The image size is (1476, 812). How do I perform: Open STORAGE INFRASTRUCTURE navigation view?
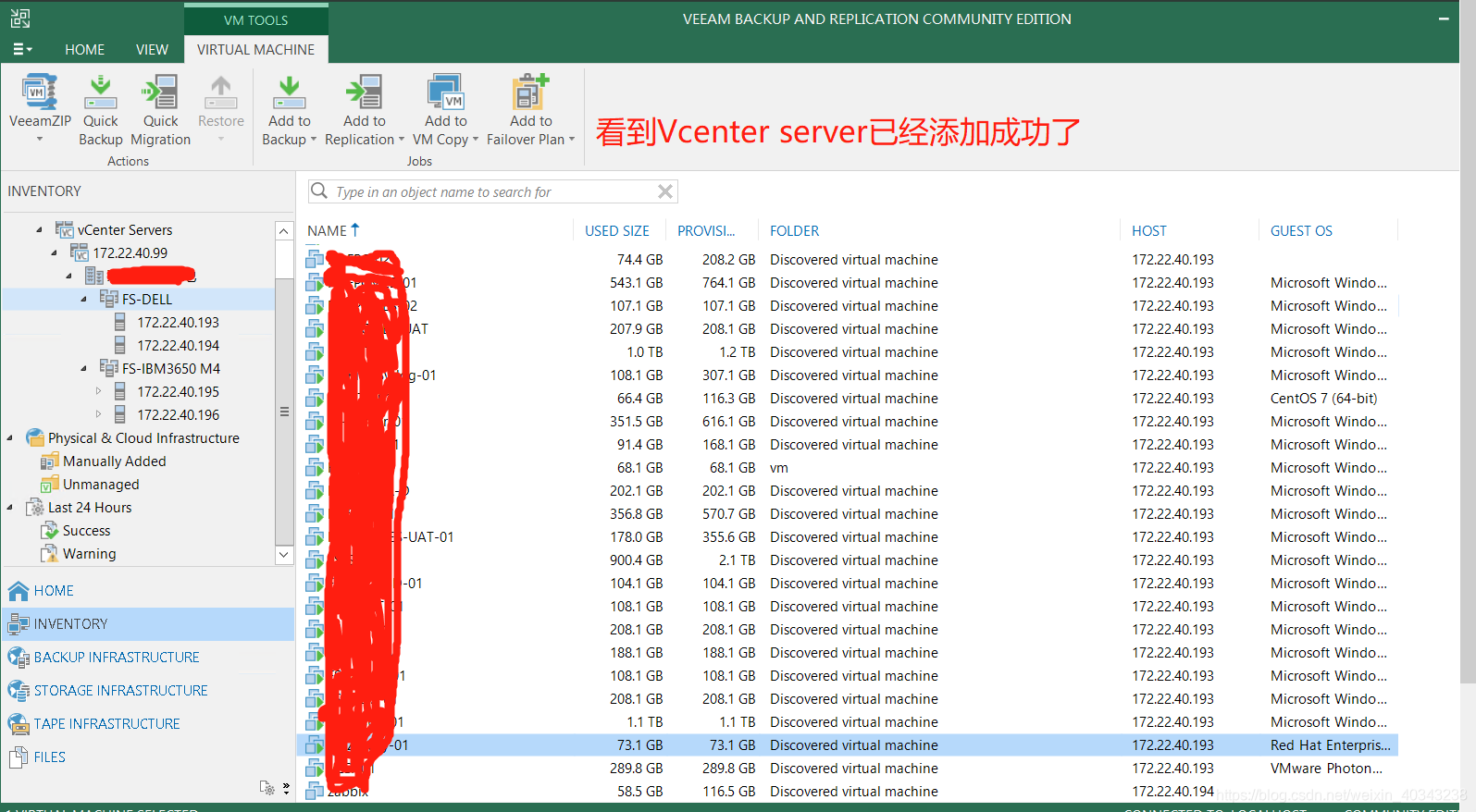[x=147, y=691]
